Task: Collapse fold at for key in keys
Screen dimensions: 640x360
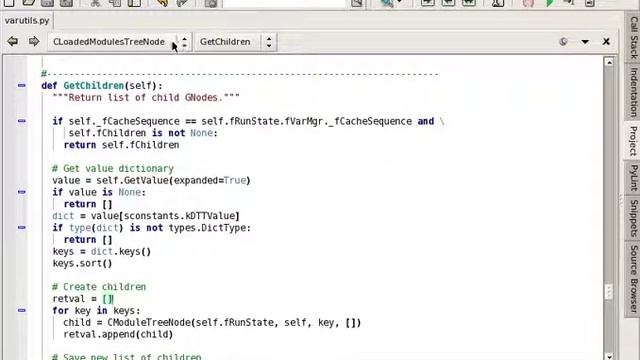Action: coord(22,310)
